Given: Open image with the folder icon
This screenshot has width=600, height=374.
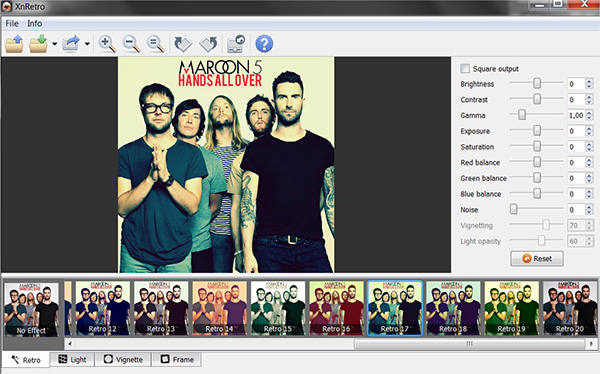Looking at the screenshot, I should pos(14,44).
